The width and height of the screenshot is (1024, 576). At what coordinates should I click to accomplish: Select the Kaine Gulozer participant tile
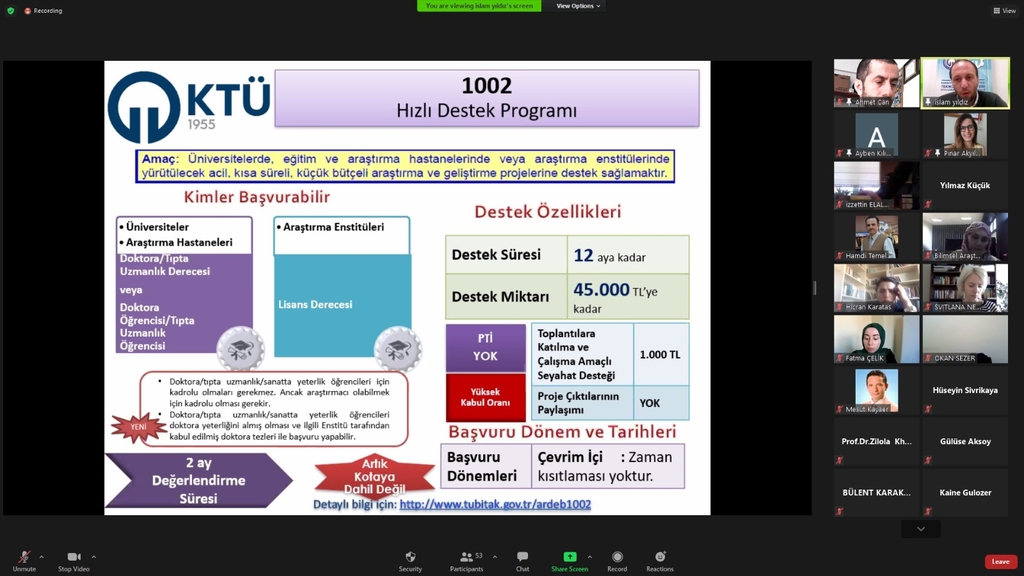pyautogui.click(x=965, y=493)
